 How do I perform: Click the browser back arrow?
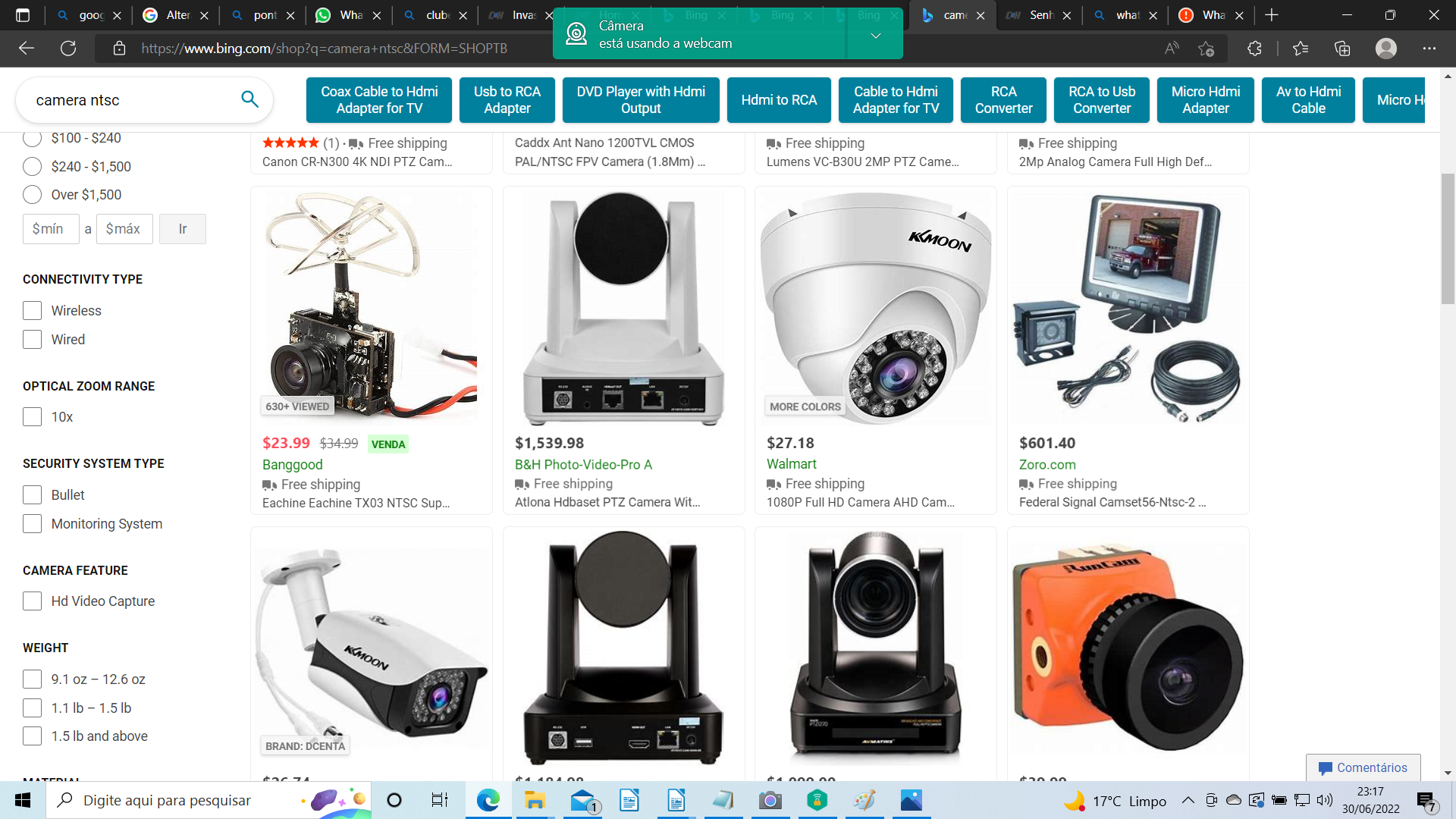click(x=27, y=49)
